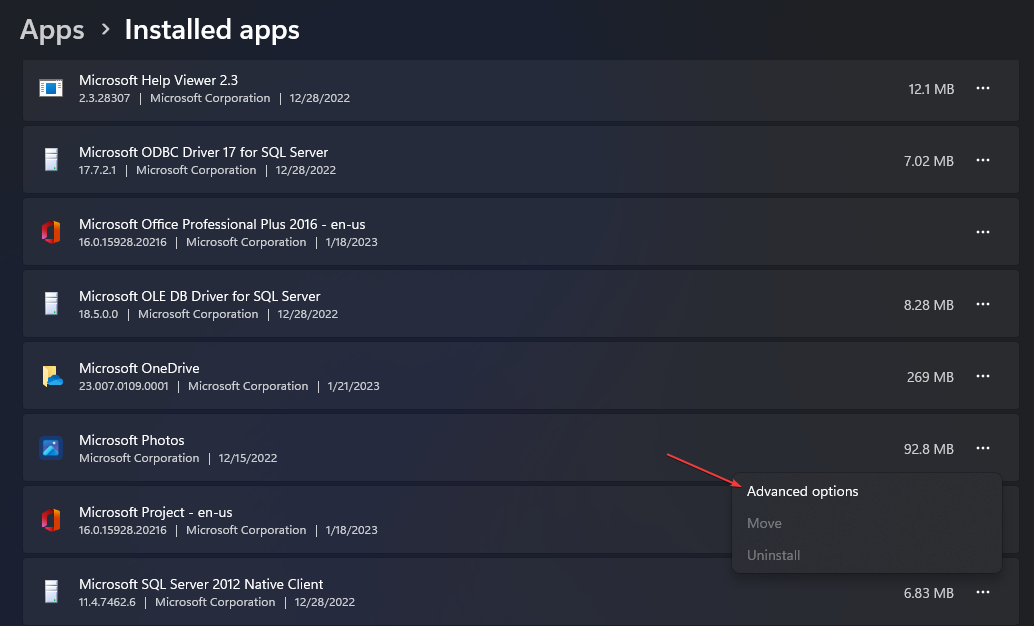
Task: Click Microsoft Corporation publisher in OLE DB Driver row
Action: [x=198, y=314]
